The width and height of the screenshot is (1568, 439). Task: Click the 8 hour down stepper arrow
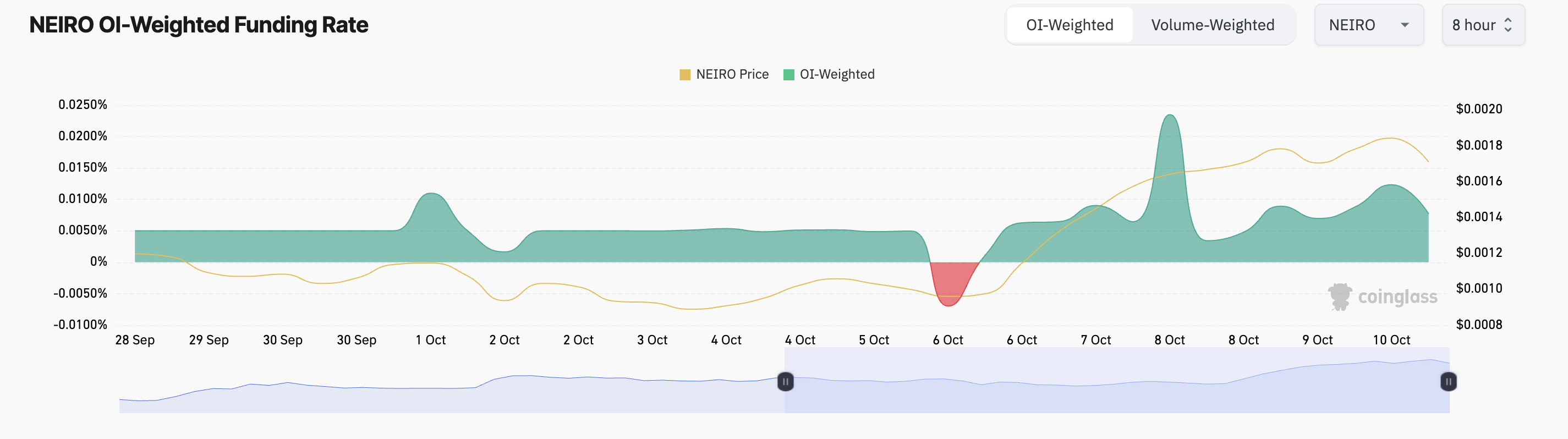click(x=1509, y=29)
